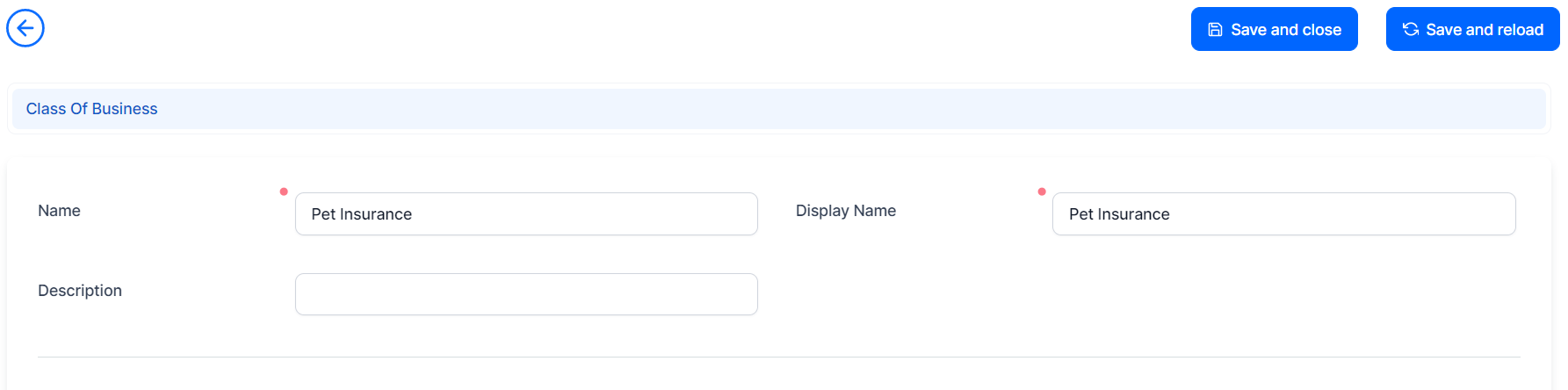Image resolution: width=1568 pixels, height=390 pixels.
Task: Place cursor in Pet Insurance text of Display Name
Action: click(x=1119, y=214)
